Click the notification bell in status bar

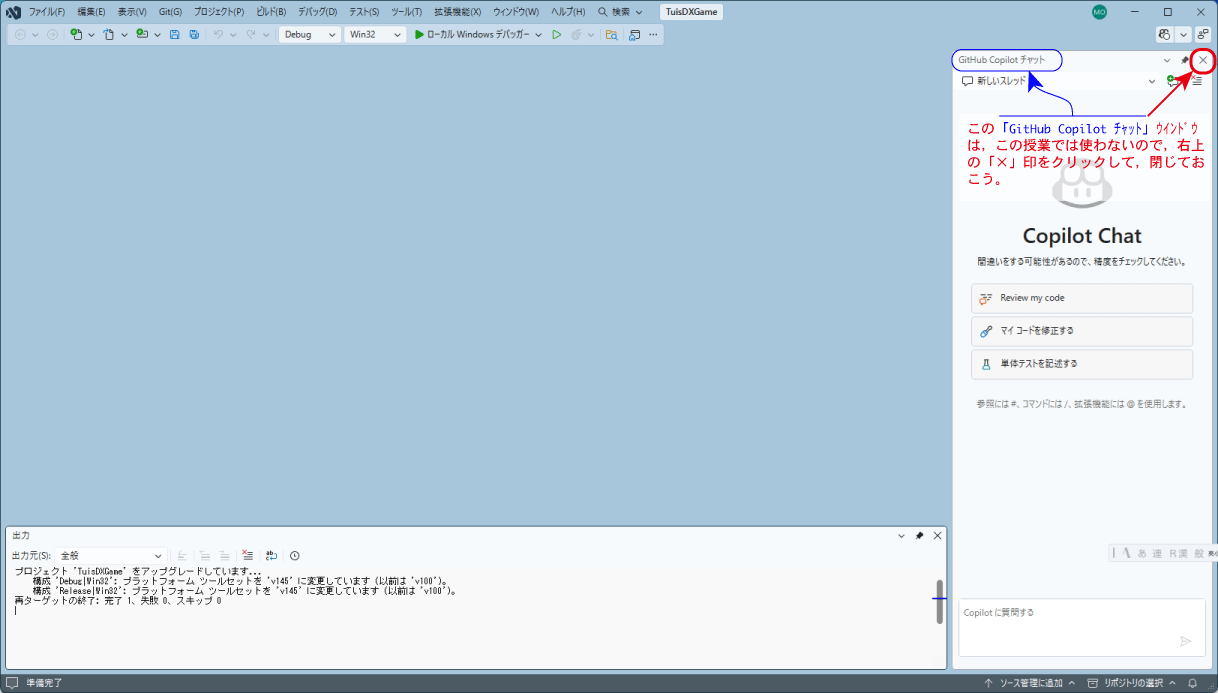coord(1192,683)
